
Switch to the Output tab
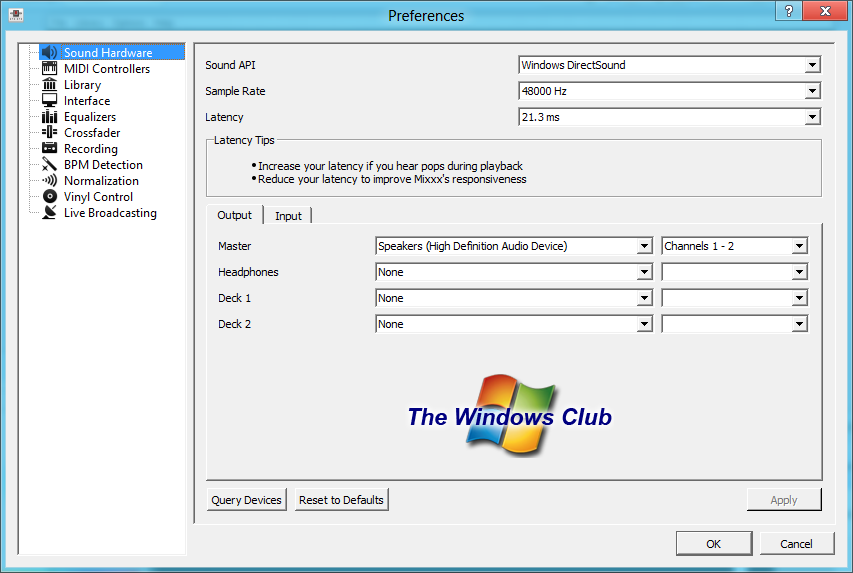pos(234,215)
